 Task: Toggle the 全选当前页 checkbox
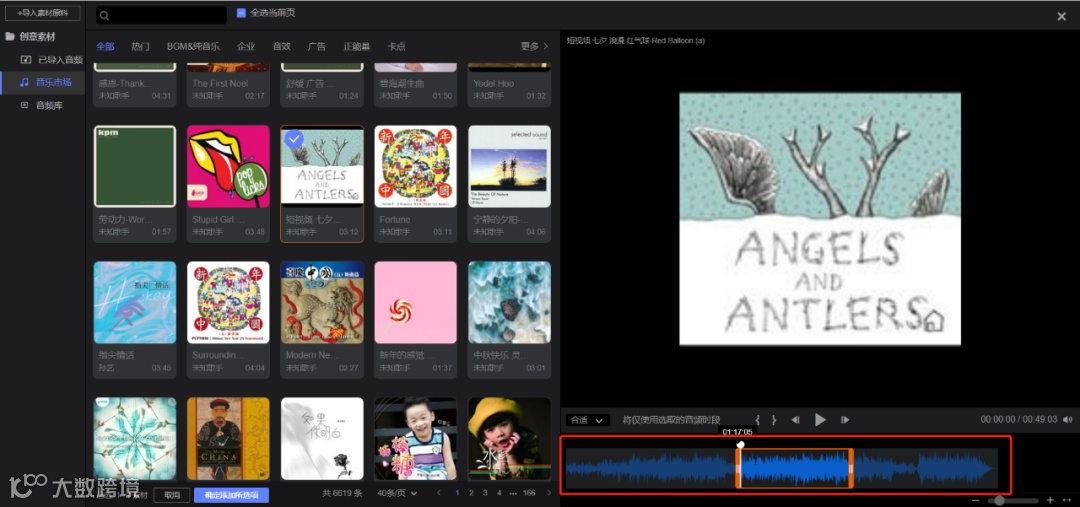click(241, 12)
